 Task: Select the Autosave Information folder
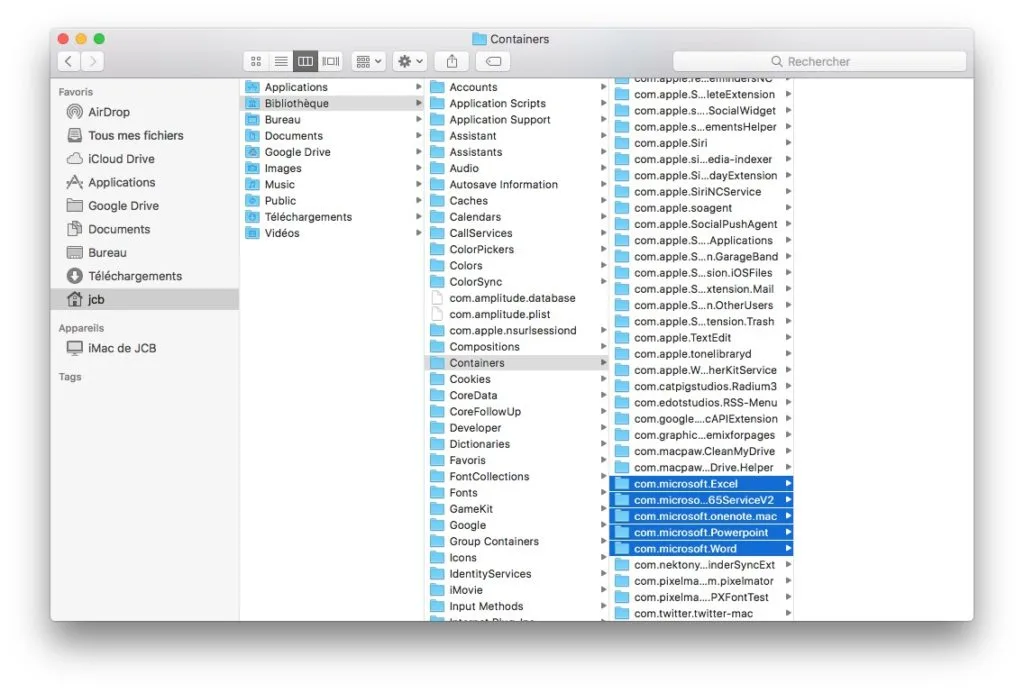tap(517, 185)
